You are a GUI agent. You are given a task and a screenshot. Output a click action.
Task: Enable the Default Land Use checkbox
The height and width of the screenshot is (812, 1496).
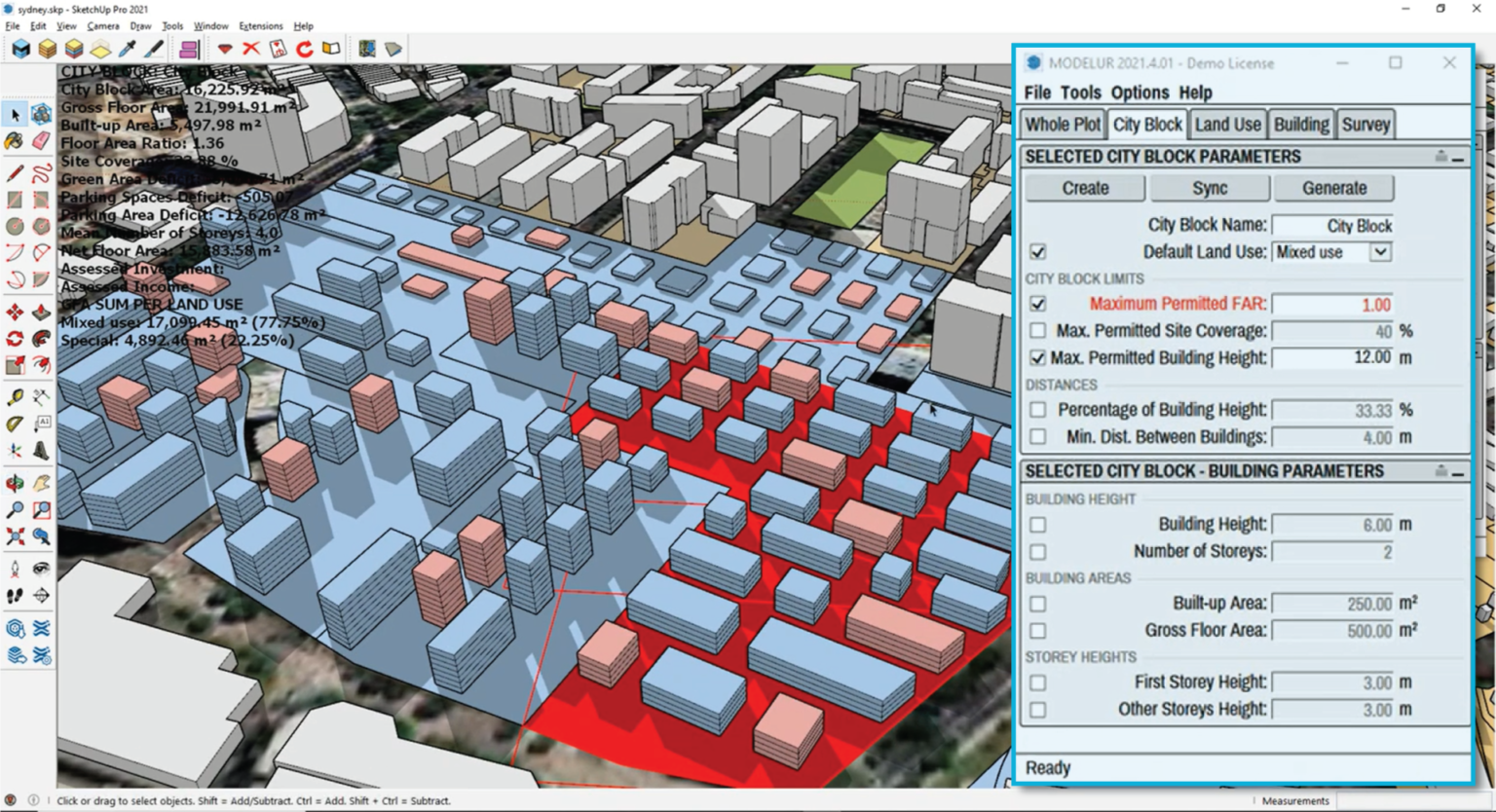point(1037,251)
